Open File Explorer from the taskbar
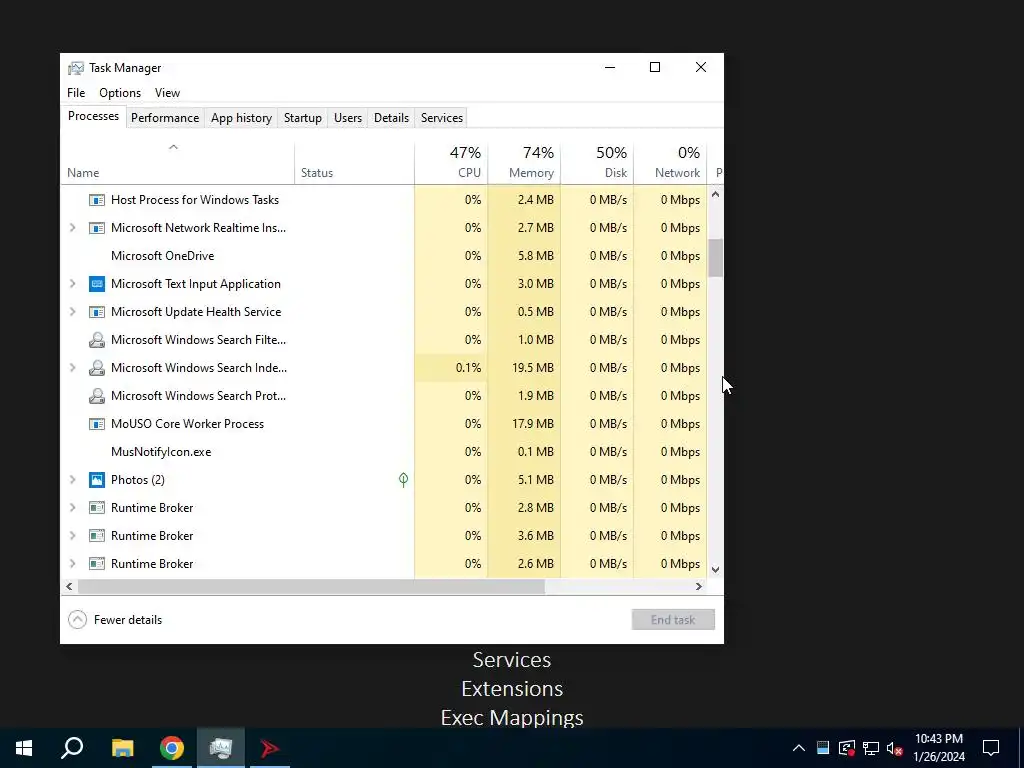 click(122, 748)
